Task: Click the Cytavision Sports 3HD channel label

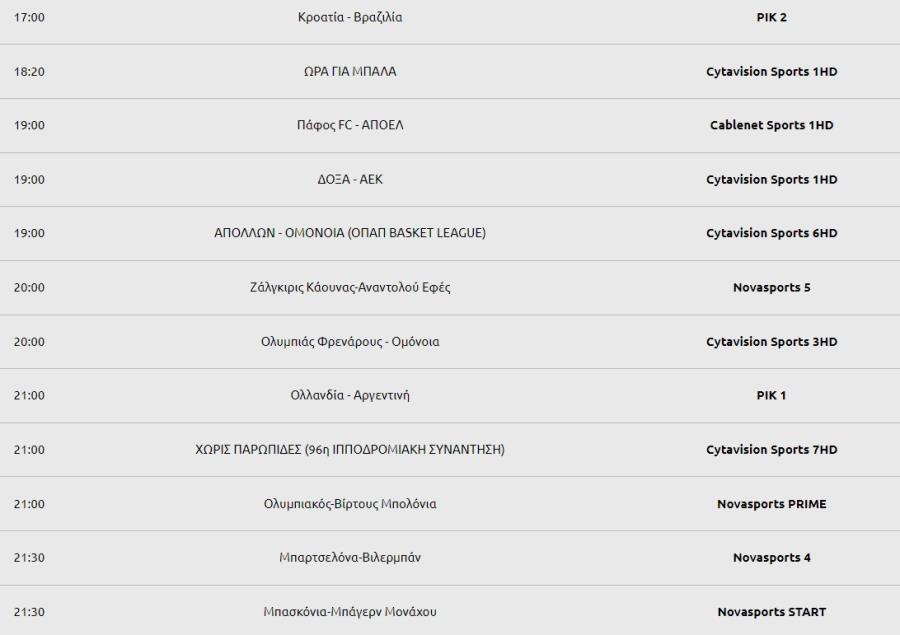Action: (771, 342)
